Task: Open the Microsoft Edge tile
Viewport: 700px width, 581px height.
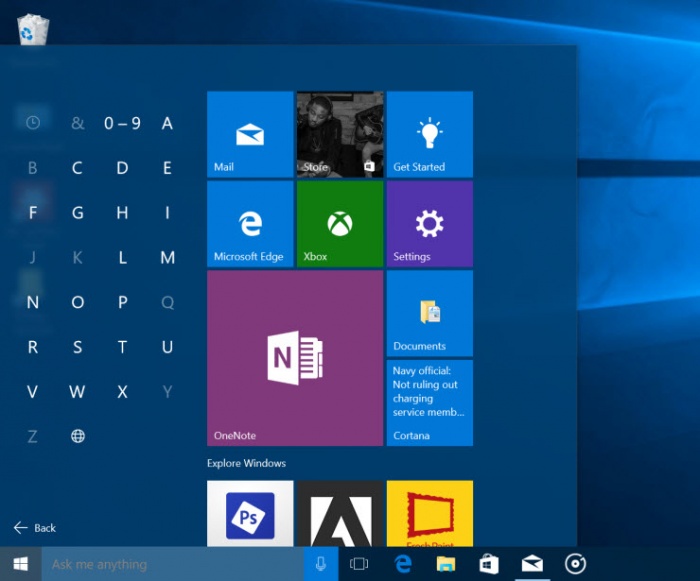Action: 249,224
